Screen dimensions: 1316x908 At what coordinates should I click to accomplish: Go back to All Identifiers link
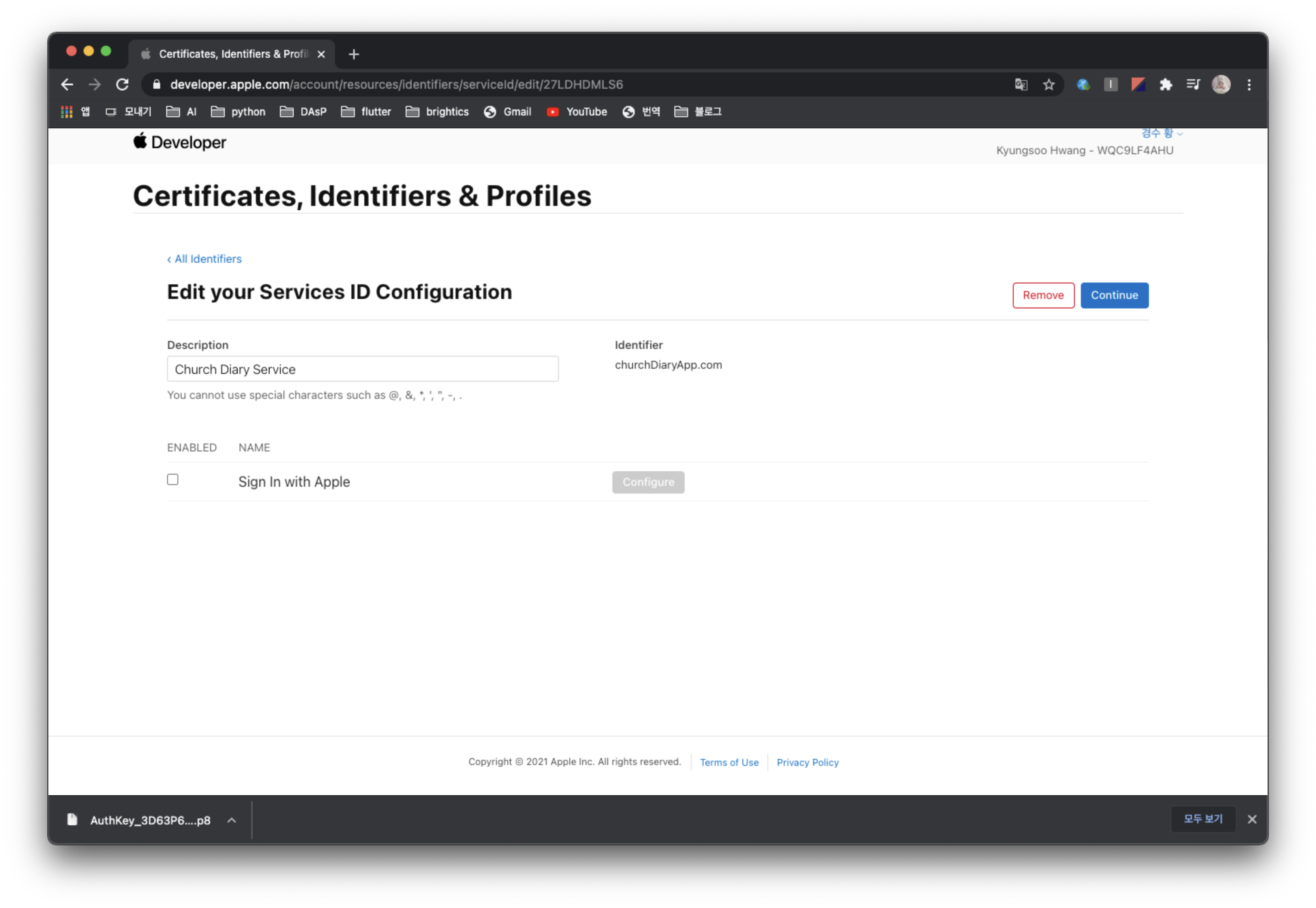[x=205, y=259]
